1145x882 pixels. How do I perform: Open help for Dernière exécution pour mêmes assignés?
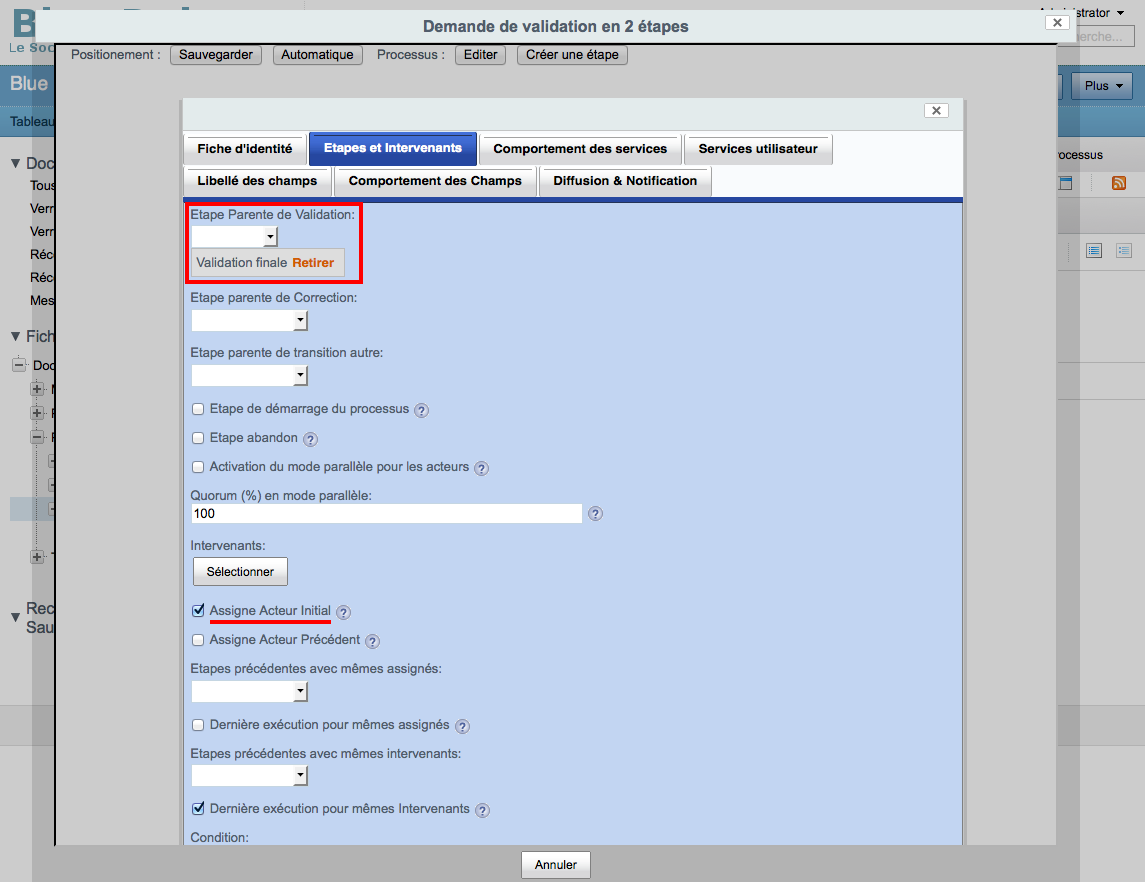[x=462, y=726]
